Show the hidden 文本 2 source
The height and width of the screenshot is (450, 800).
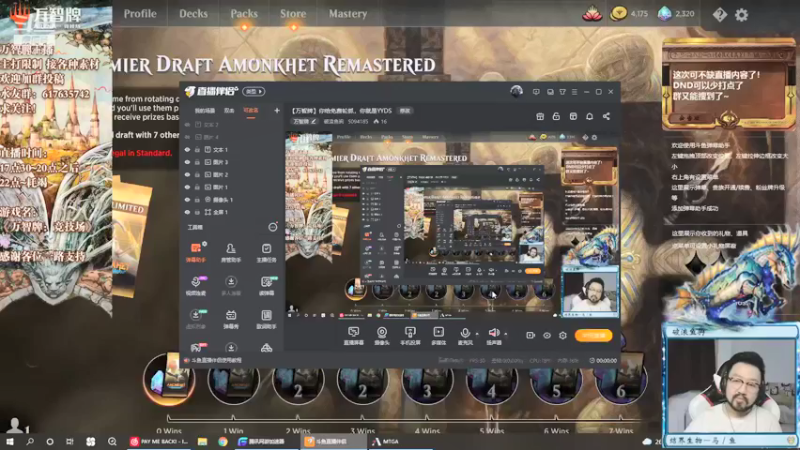click(x=187, y=124)
